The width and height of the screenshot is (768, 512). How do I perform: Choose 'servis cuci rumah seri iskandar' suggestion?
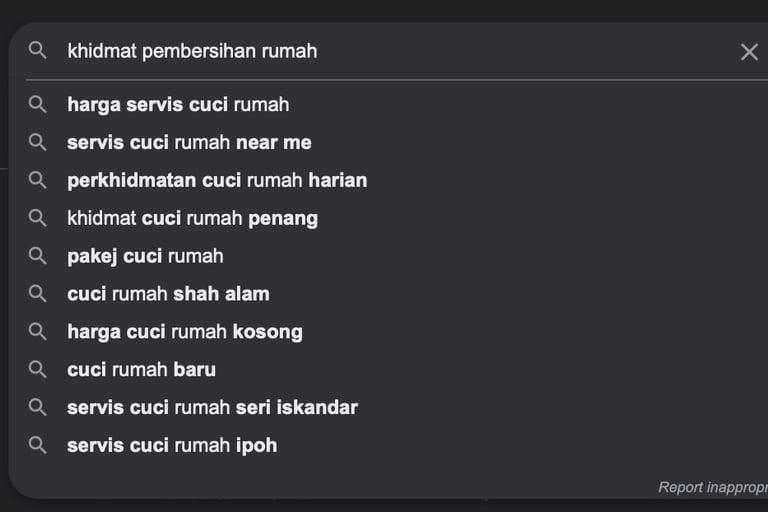pyautogui.click(x=212, y=408)
